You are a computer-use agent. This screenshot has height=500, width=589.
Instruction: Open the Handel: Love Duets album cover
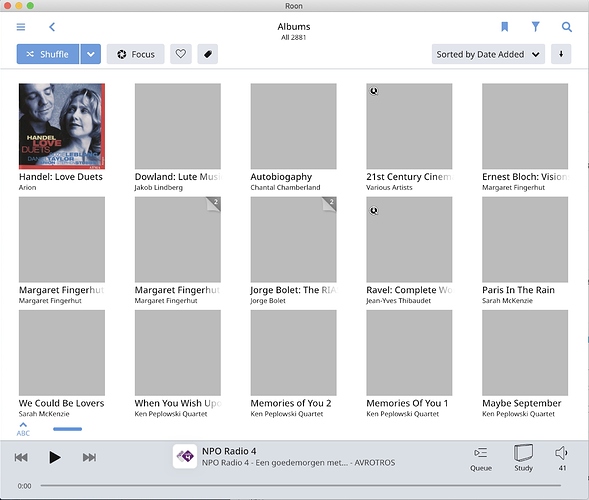pos(62,126)
